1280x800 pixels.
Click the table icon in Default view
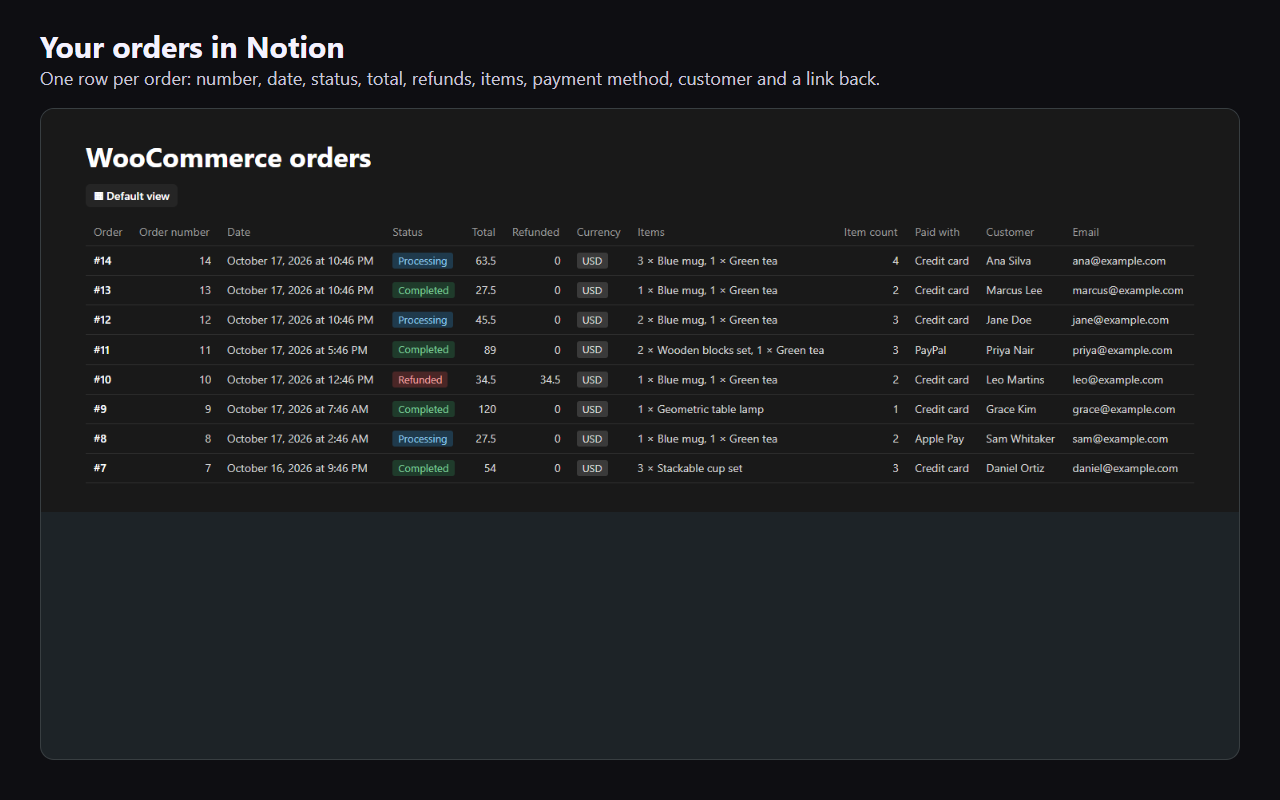[99, 196]
